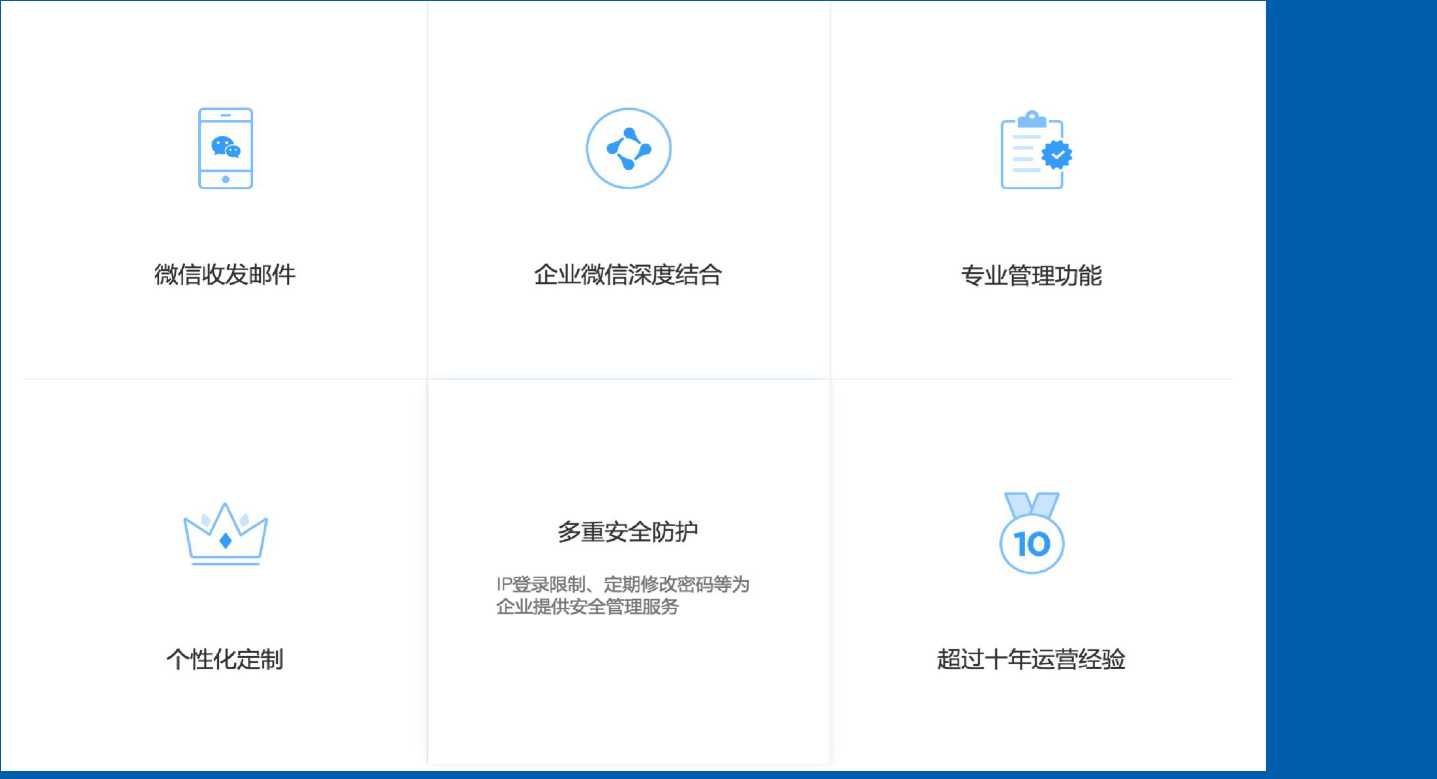
Task: Select the 个性化定制 heading
Action: (225, 659)
